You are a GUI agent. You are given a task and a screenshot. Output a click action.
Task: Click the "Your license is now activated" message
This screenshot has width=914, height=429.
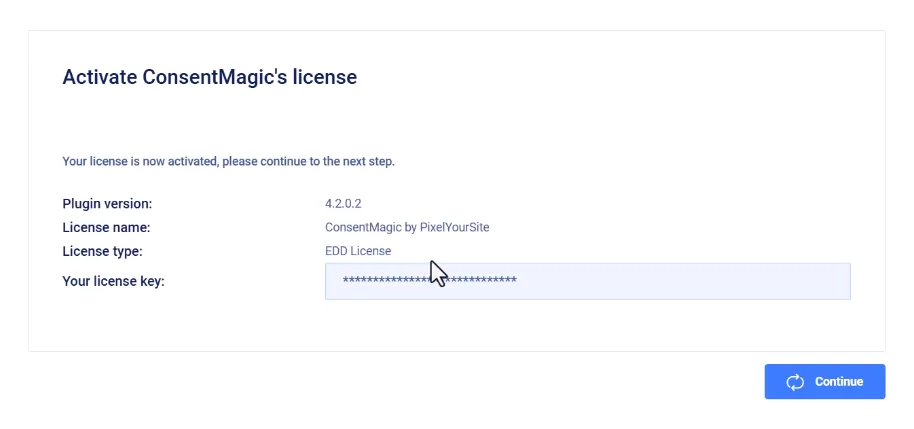click(228, 161)
